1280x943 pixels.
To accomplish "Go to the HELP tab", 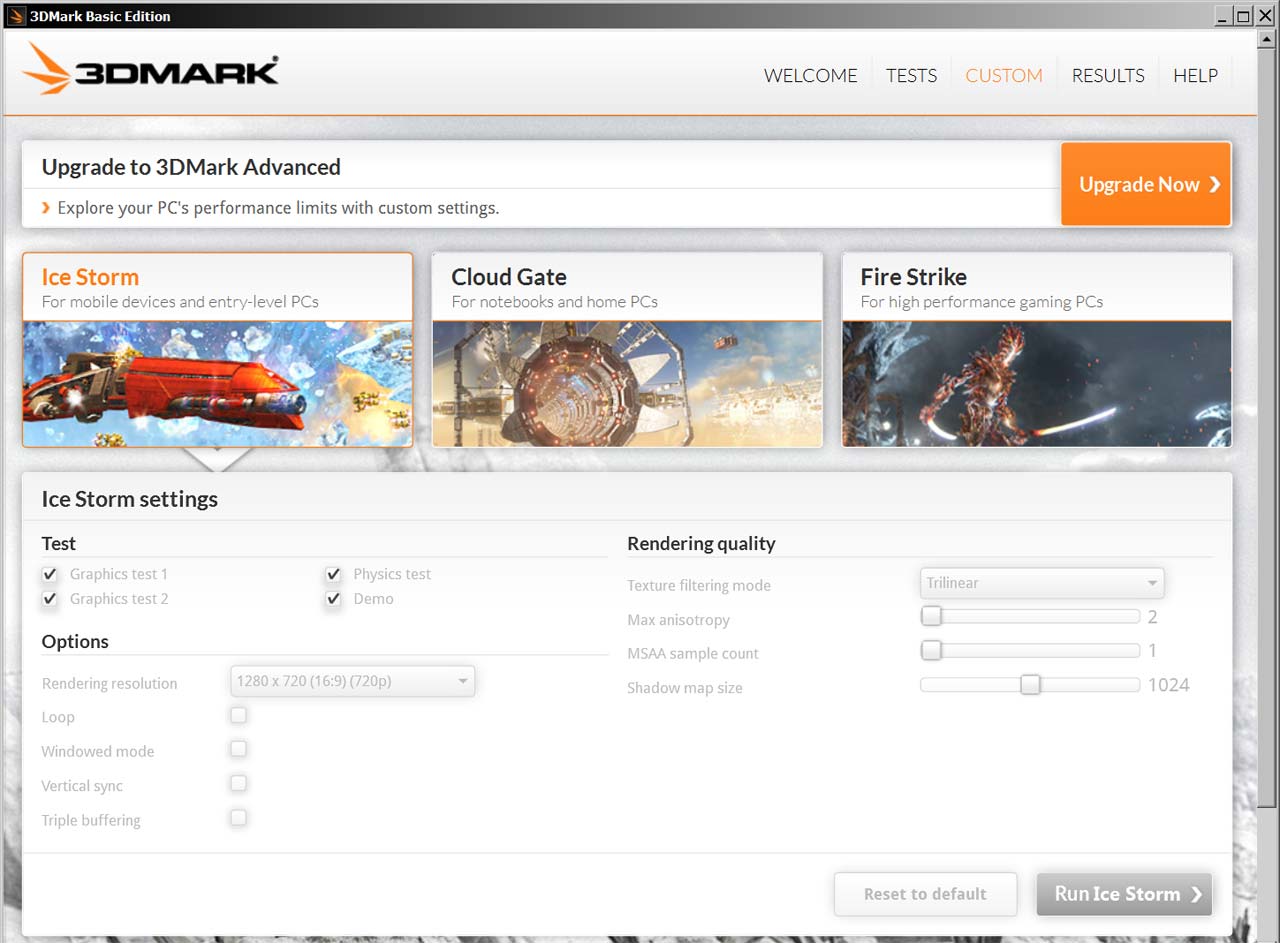I will [x=1195, y=76].
